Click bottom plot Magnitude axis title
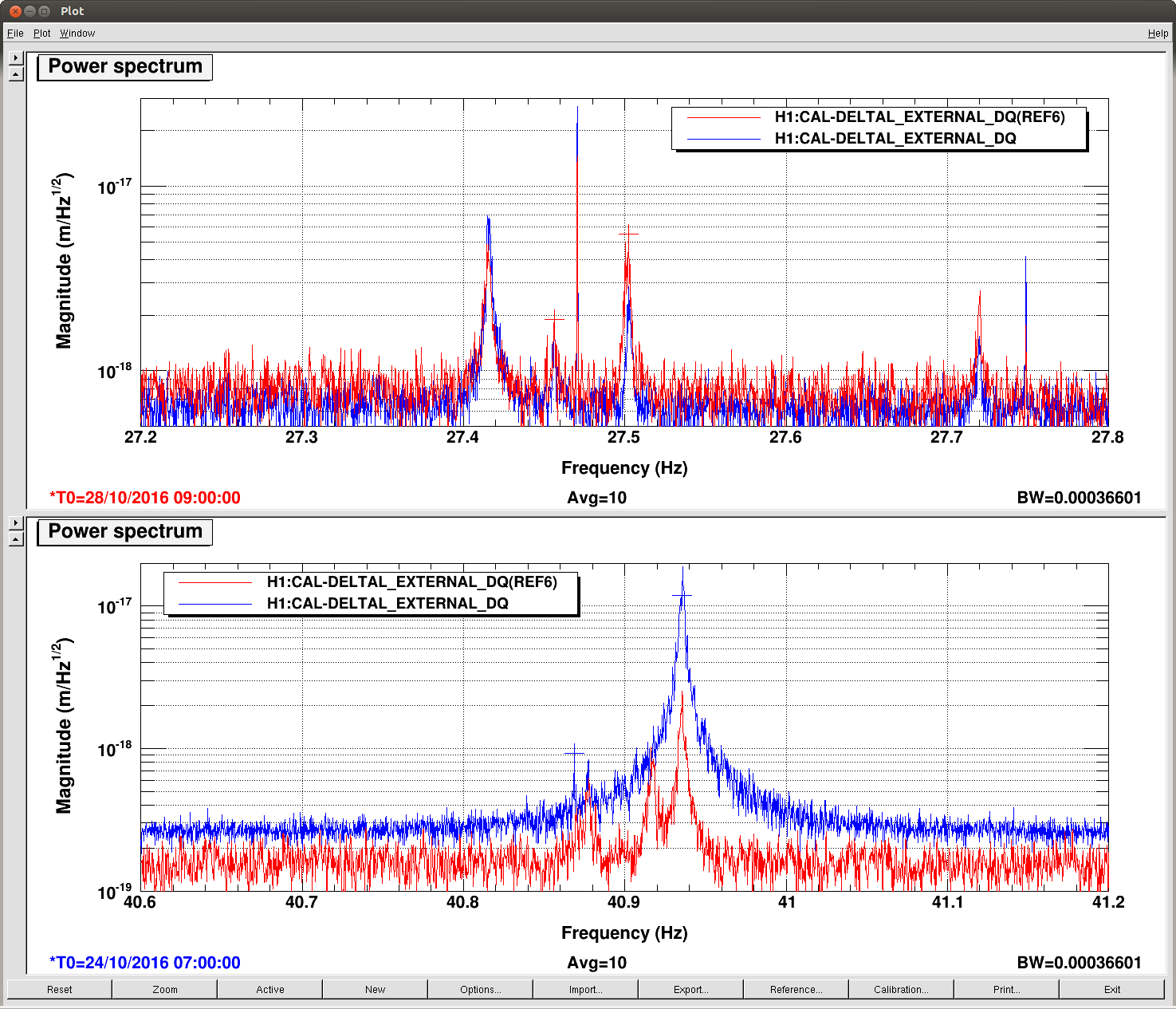Image resolution: width=1176 pixels, height=1009 pixels. coord(64,726)
